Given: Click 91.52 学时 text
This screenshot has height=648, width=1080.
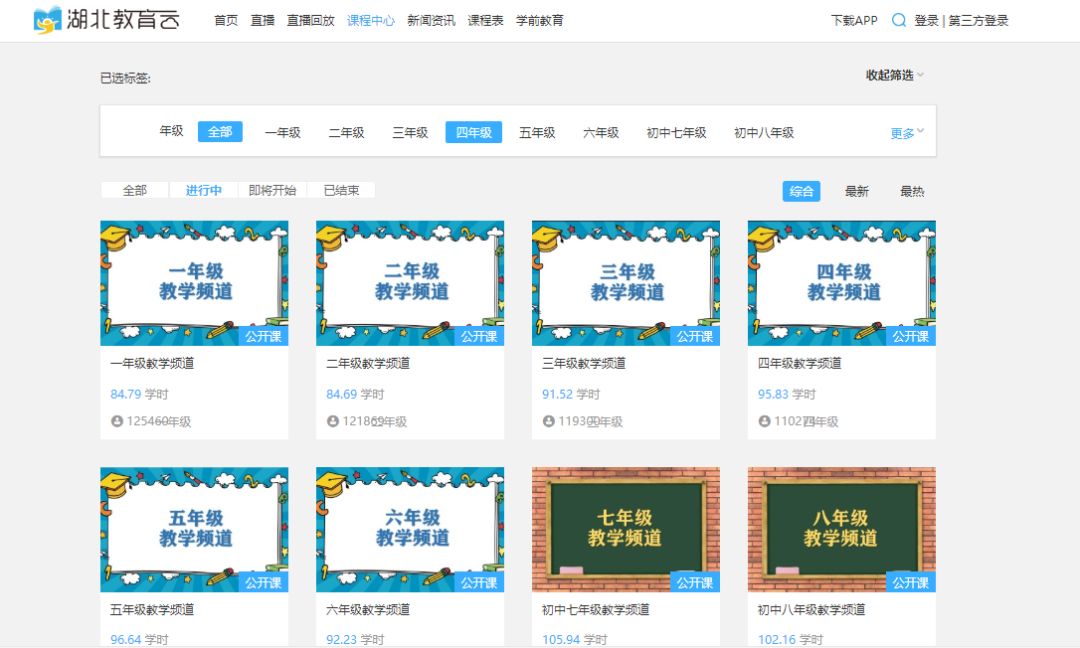Looking at the screenshot, I should point(571,394).
